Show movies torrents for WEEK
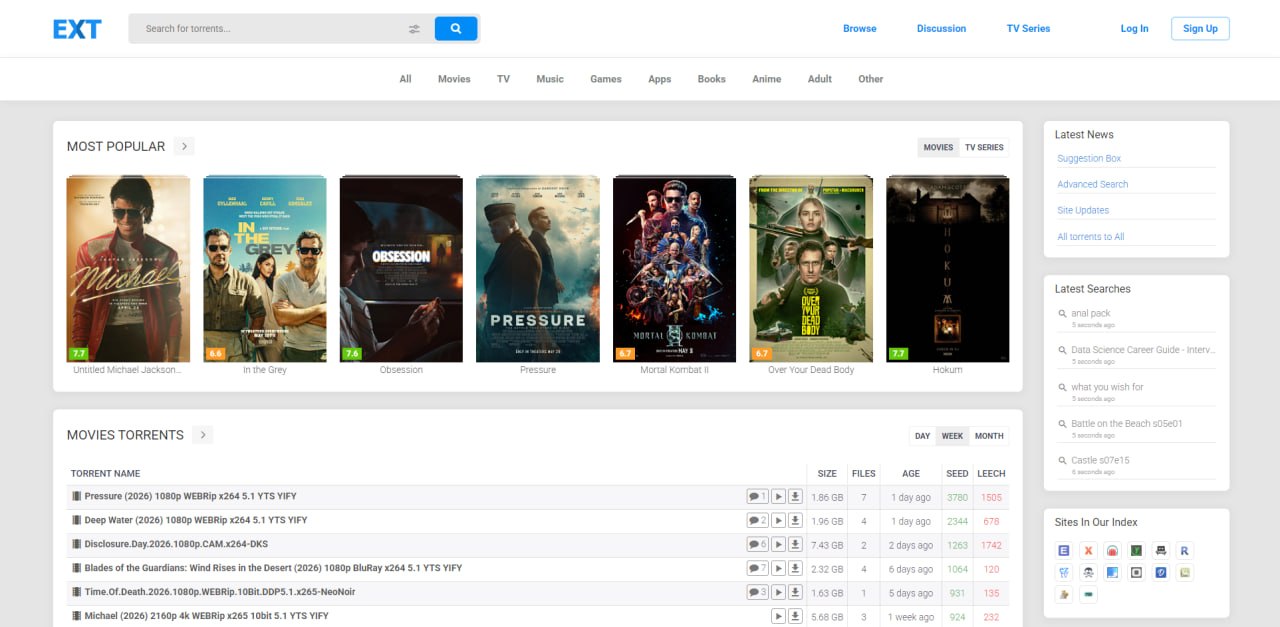Viewport: 1280px width, 627px height. pos(952,436)
